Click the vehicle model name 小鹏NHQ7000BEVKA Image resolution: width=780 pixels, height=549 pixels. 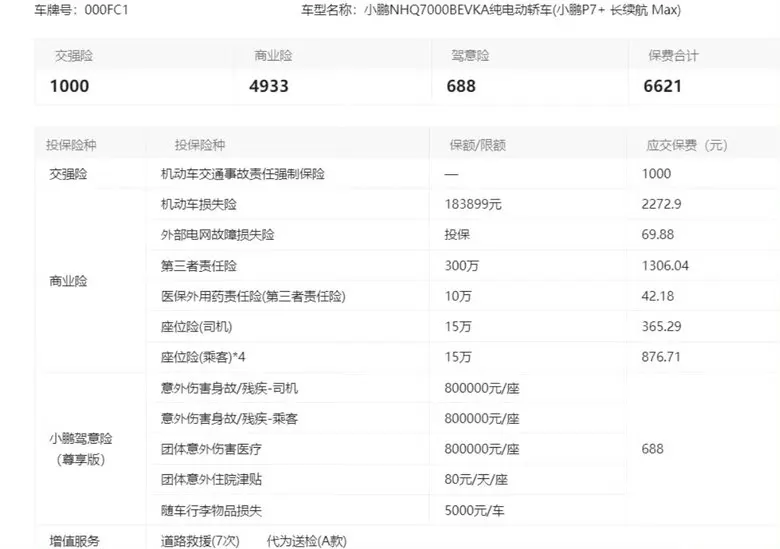point(426,10)
